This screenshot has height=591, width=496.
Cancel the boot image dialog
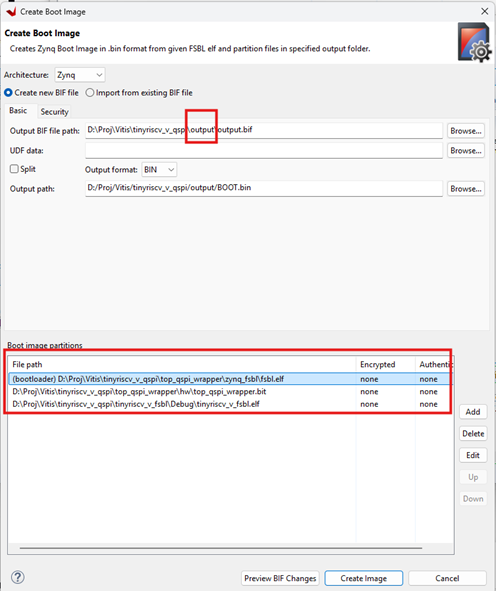tap(447, 578)
